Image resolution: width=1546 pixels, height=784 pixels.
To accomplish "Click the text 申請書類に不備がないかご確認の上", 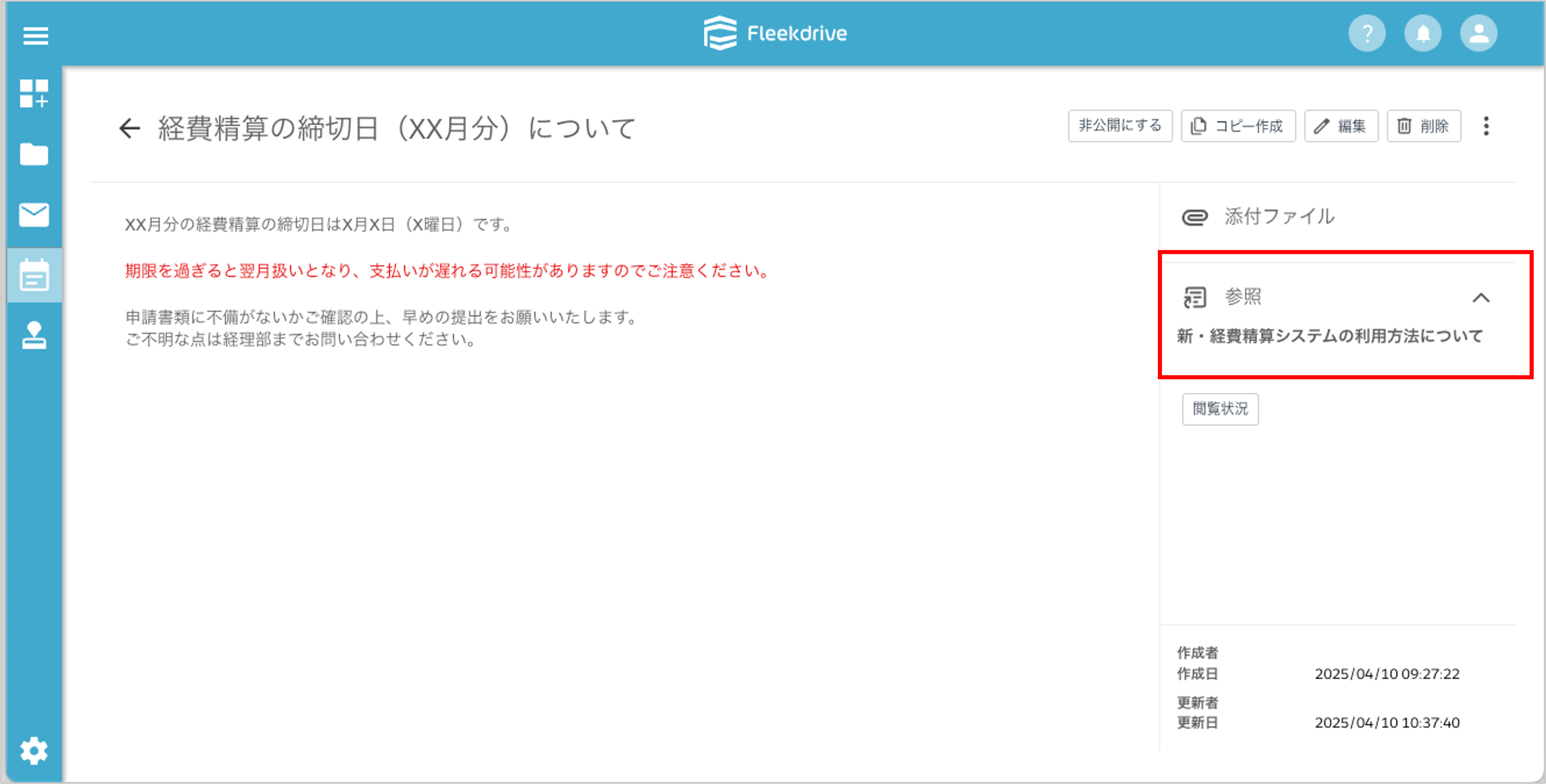I will coord(381,317).
